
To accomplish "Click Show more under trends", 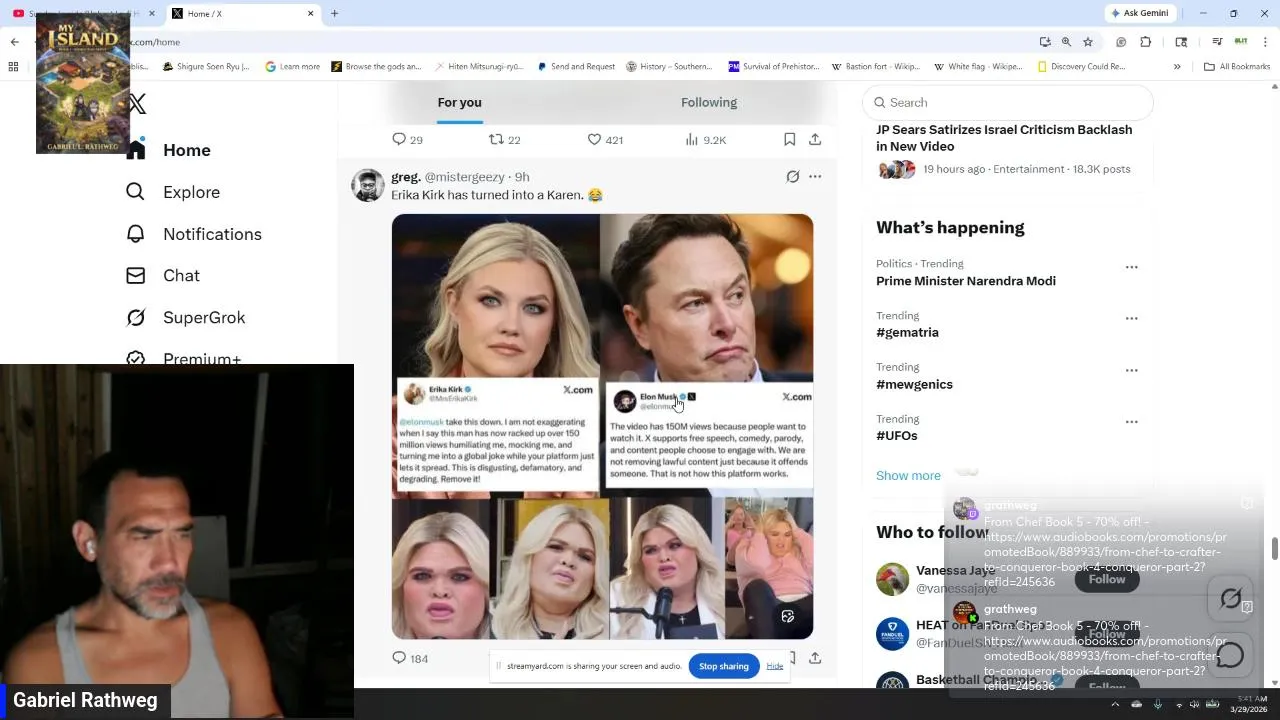I will [908, 476].
